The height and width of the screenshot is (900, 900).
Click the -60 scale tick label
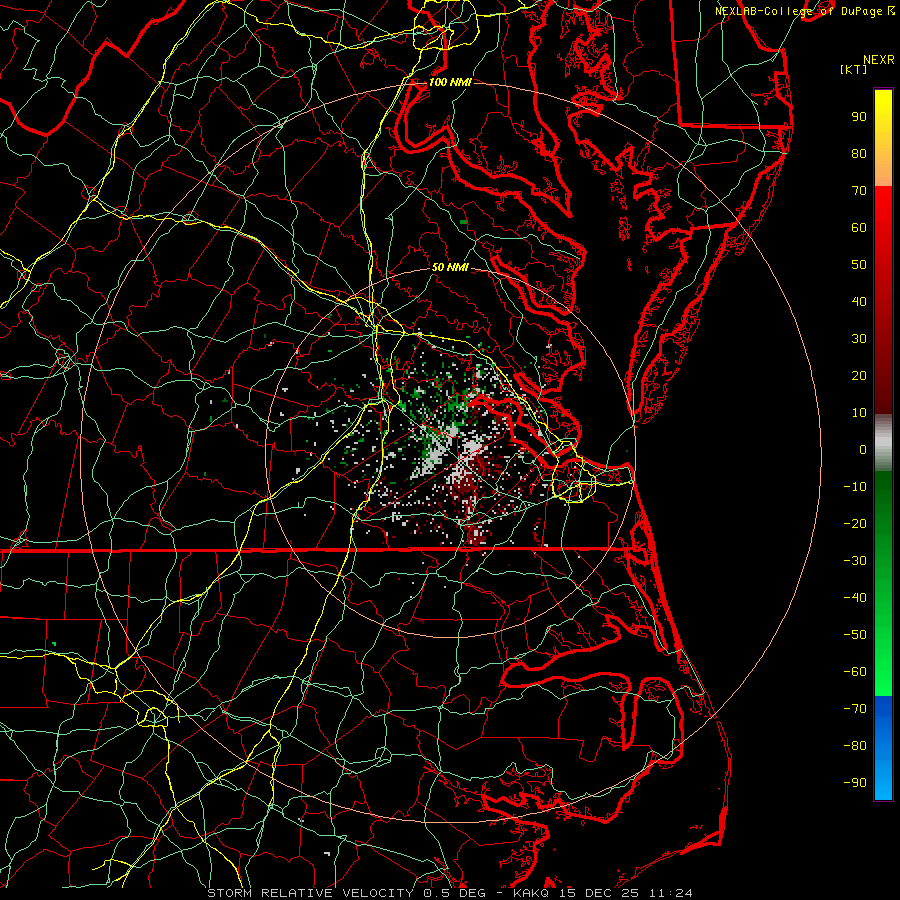click(x=855, y=672)
